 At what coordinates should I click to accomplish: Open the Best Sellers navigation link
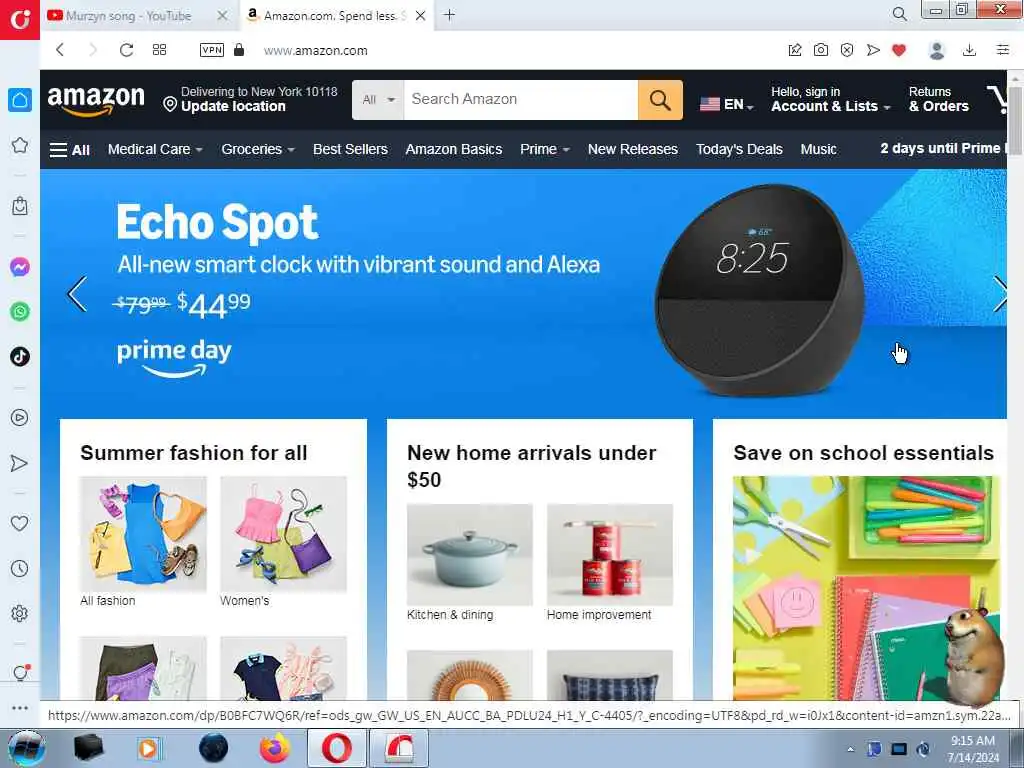click(350, 150)
